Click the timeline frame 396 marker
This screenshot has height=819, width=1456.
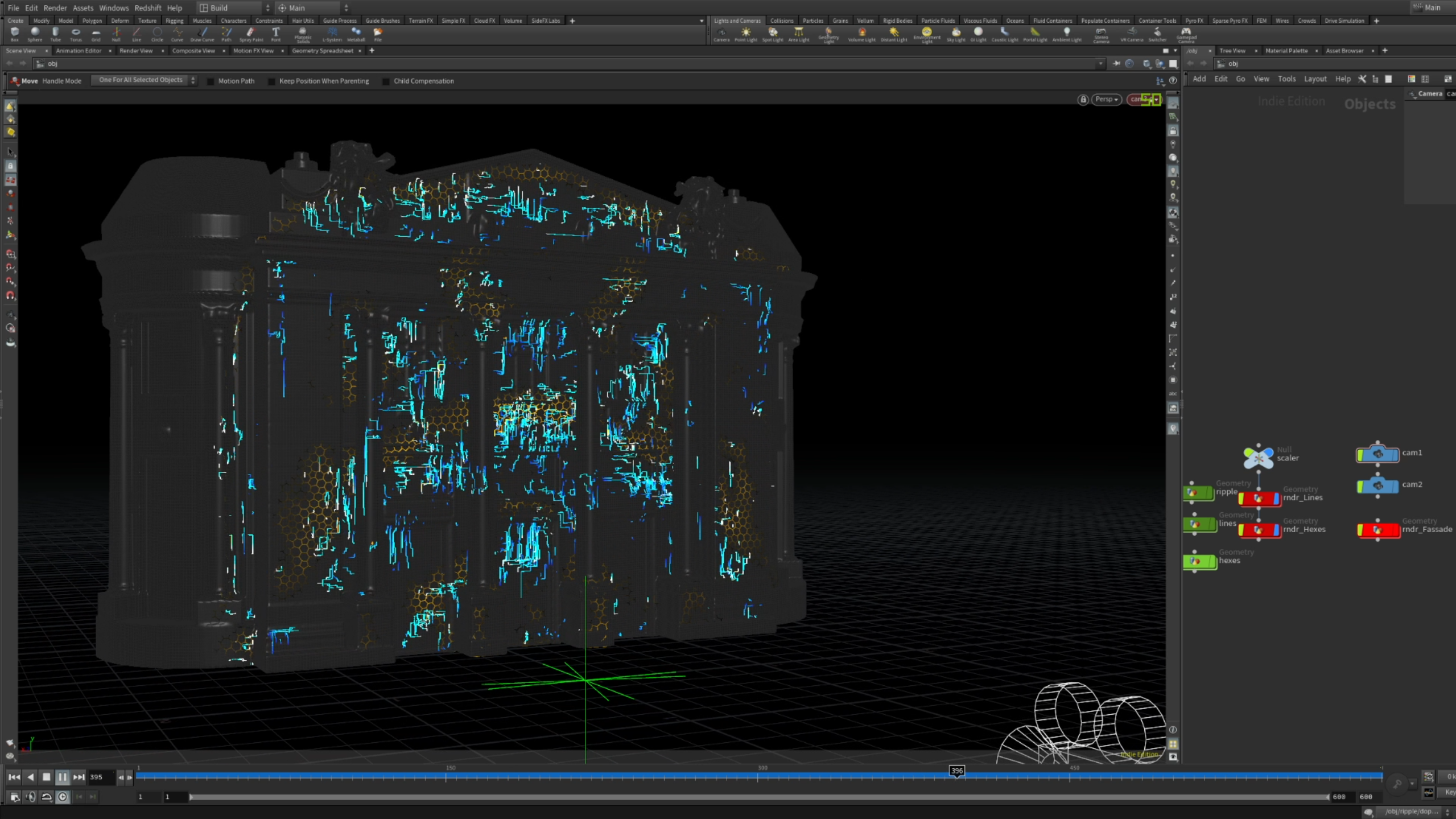coord(956,771)
